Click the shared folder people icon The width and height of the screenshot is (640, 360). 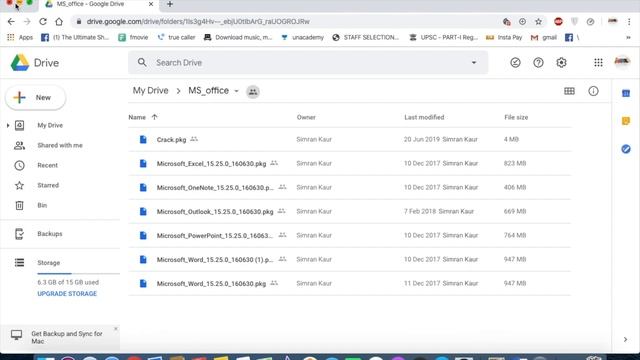[253, 91]
